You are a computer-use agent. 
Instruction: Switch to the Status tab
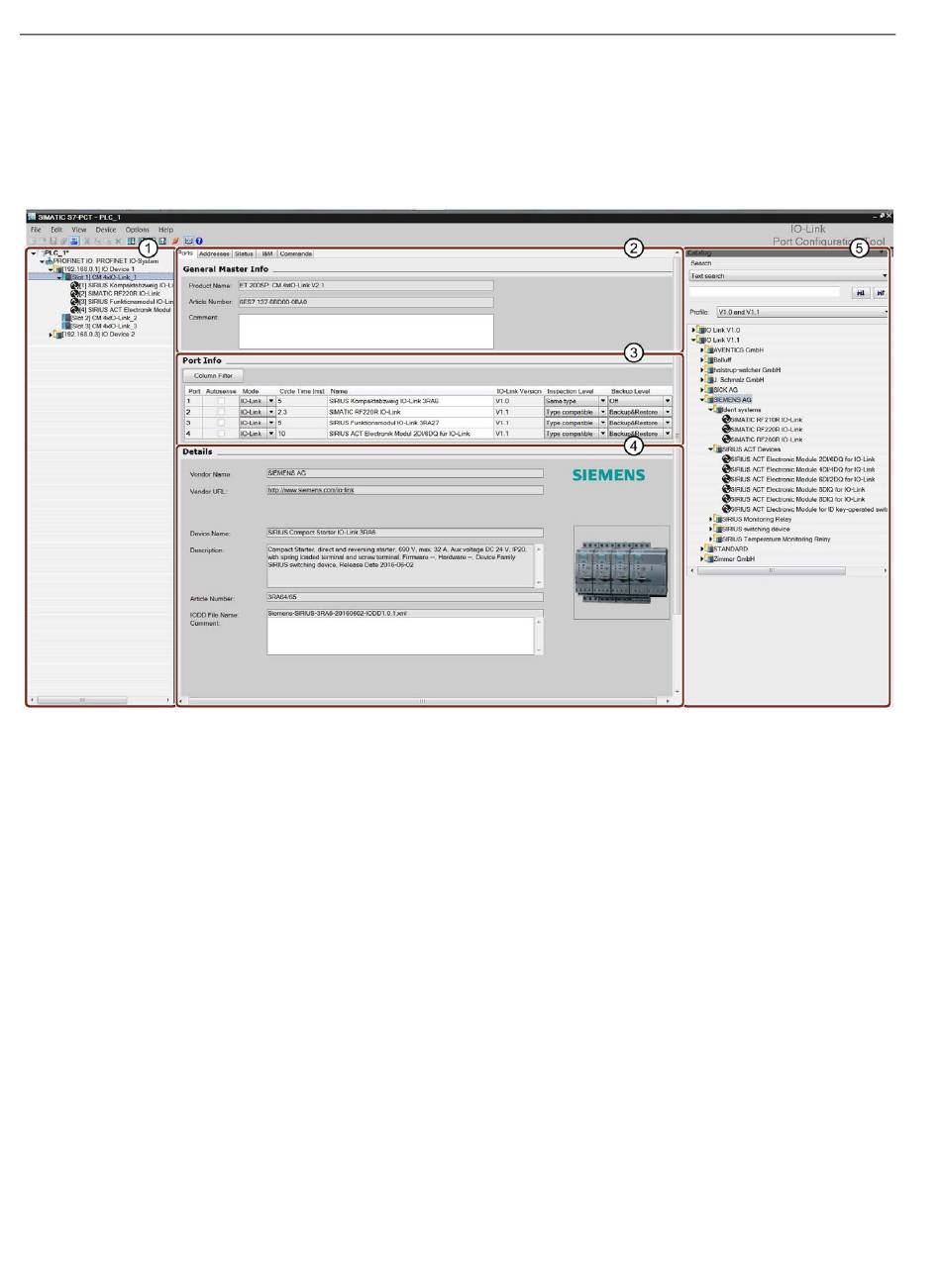(x=244, y=254)
